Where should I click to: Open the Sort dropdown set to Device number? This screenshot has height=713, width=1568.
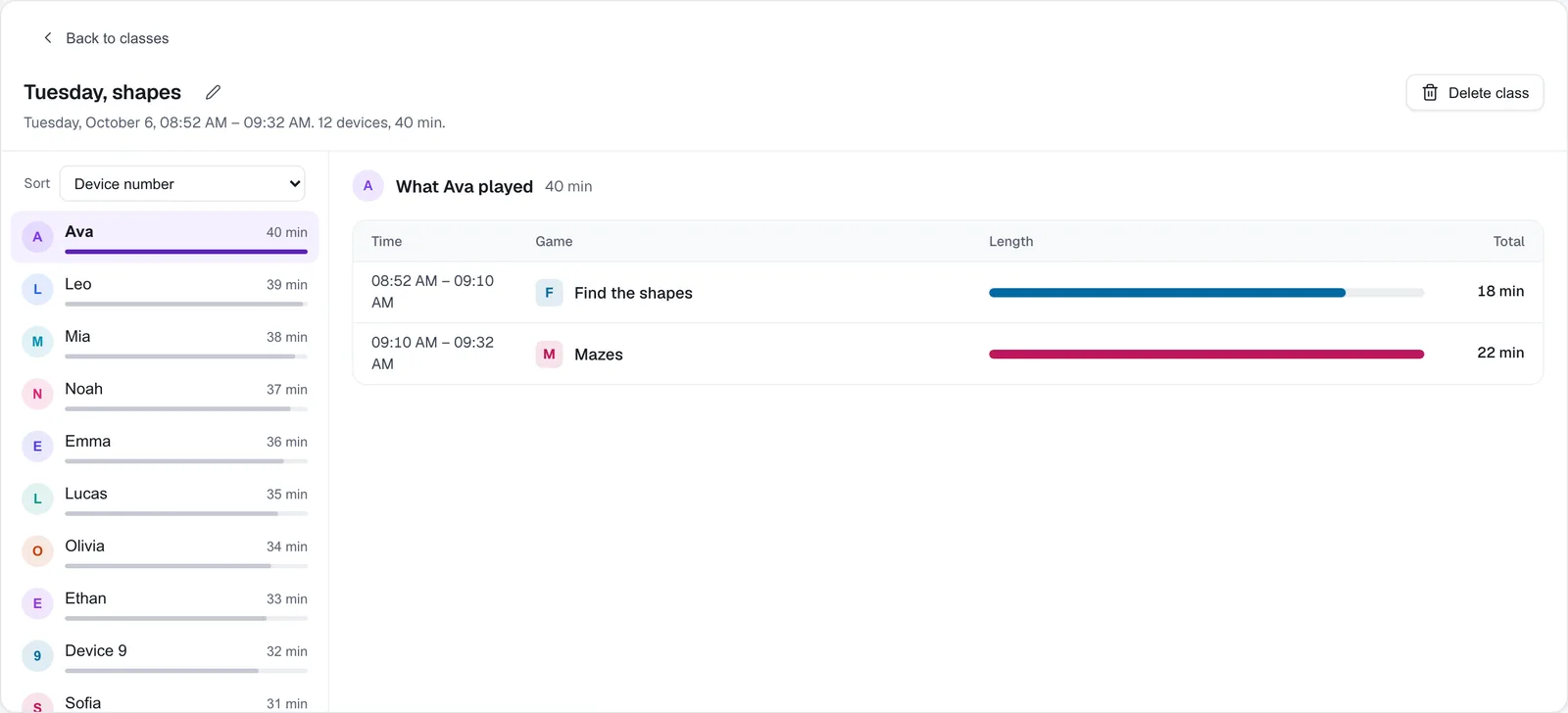[182, 184]
